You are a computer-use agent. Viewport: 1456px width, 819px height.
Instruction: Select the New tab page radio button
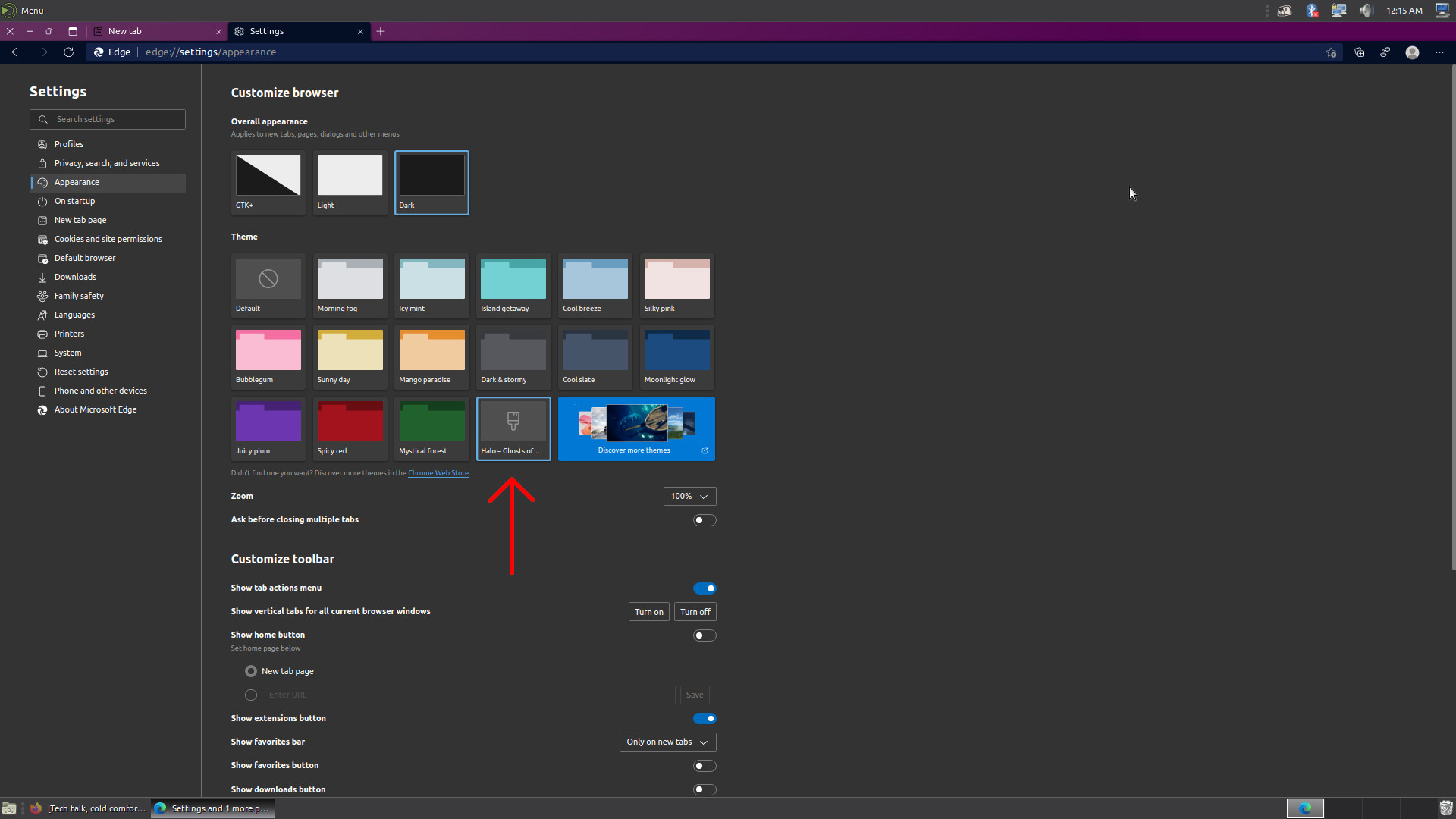pos(251,671)
